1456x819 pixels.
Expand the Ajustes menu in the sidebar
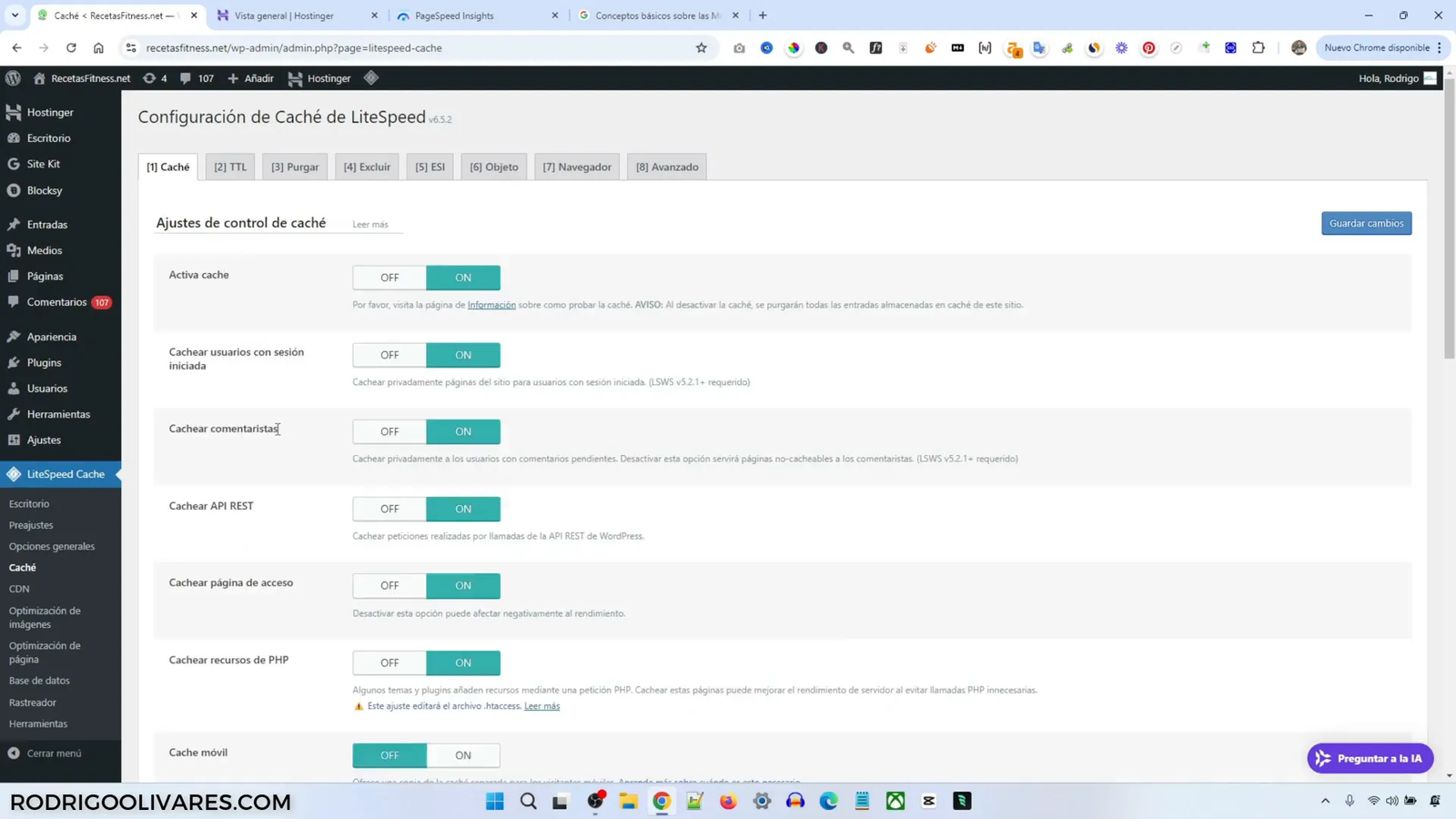(x=44, y=440)
